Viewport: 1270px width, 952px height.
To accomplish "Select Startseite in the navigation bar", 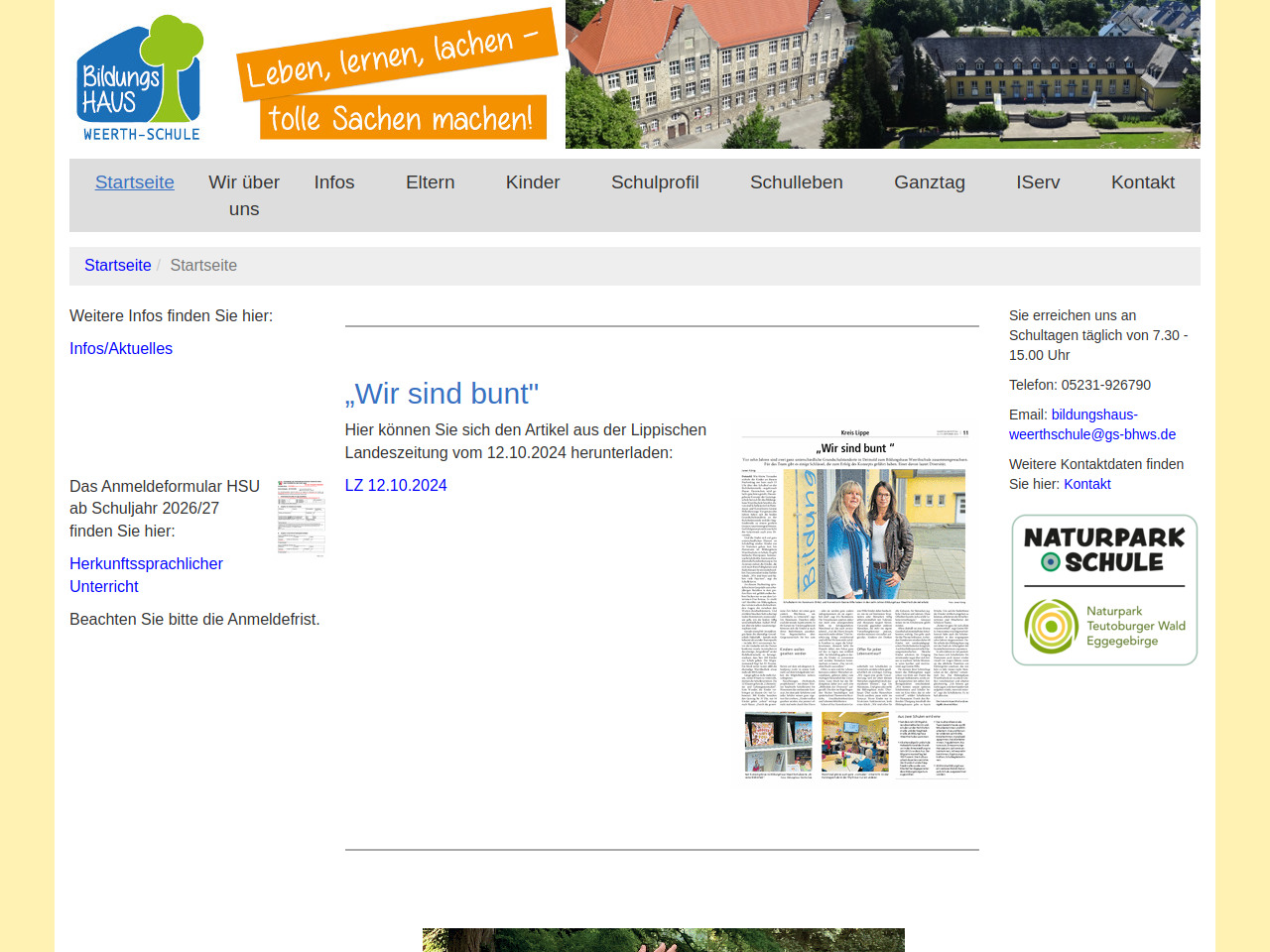I will [x=135, y=182].
